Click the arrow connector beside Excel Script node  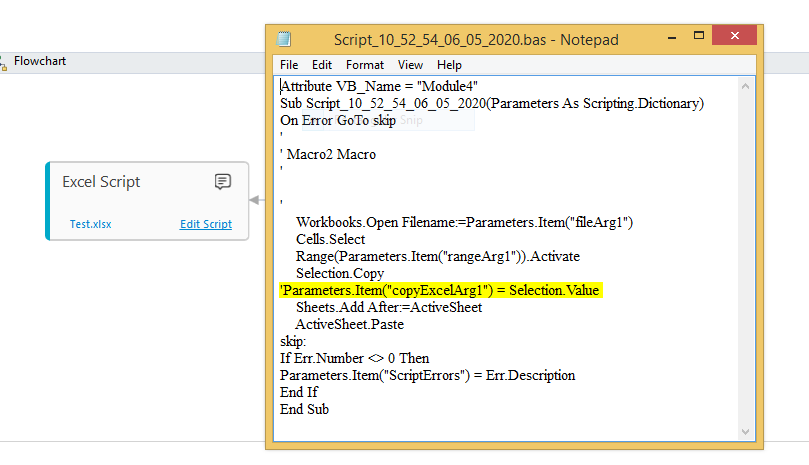click(x=256, y=200)
